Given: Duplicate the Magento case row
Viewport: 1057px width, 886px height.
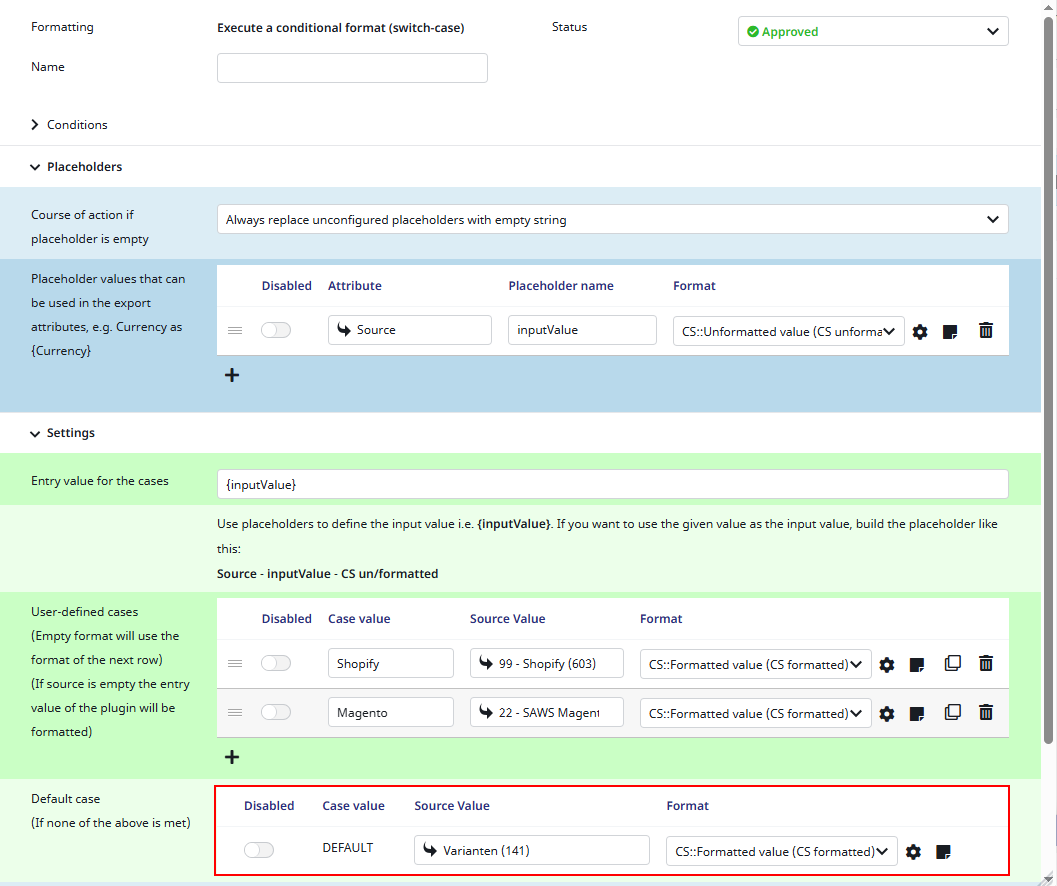Looking at the screenshot, I should tap(953, 713).
